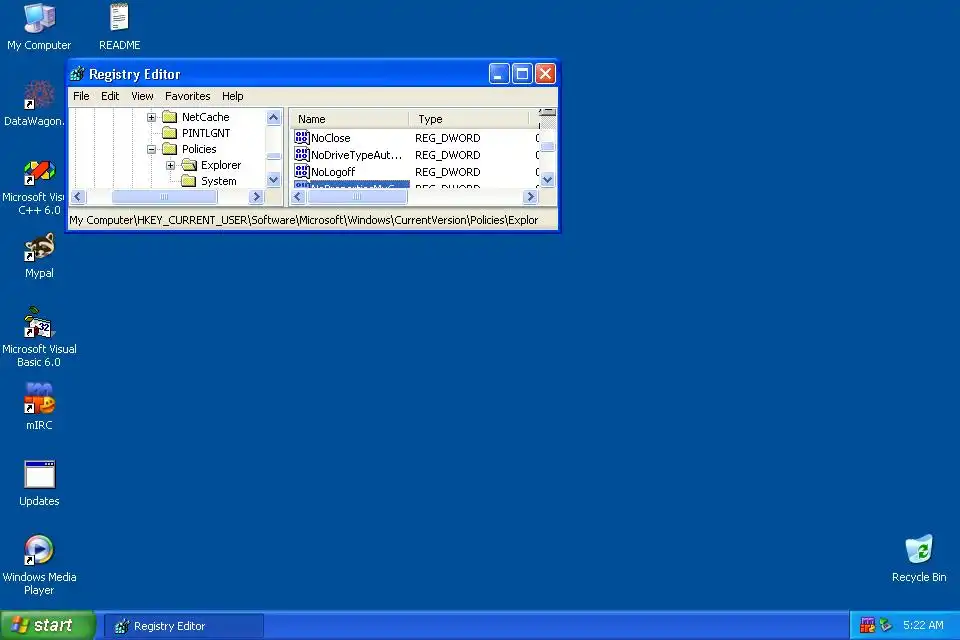Open the File menu
Viewport: 960px width, 640px height.
81,96
